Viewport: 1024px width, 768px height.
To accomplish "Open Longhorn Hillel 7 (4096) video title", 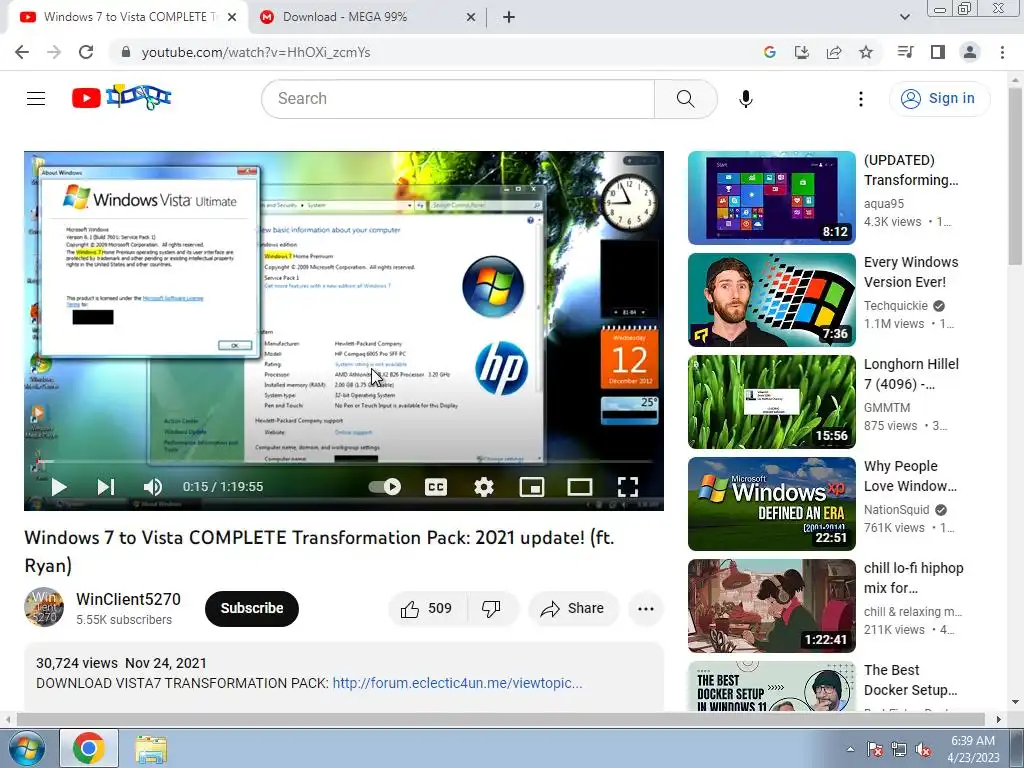I will point(911,374).
